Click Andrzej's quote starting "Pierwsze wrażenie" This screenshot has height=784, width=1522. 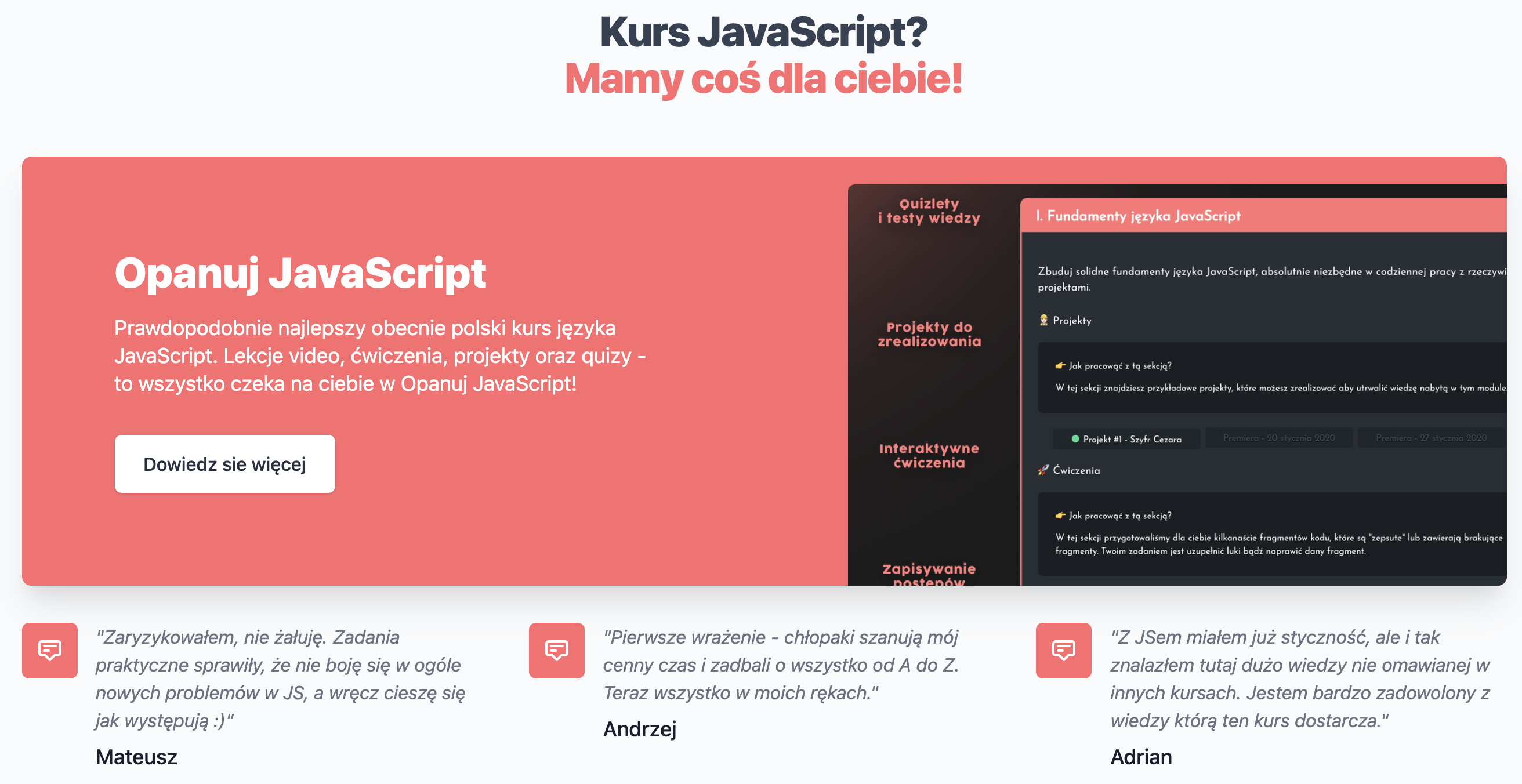point(781,665)
